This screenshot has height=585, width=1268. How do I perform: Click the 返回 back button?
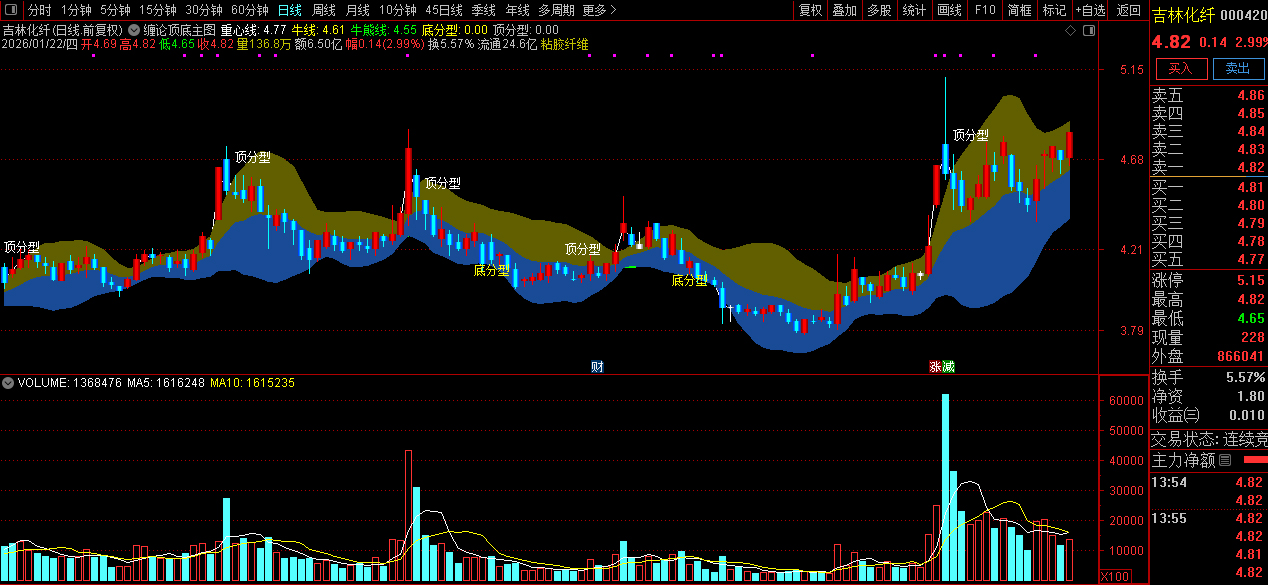(x=1128, y=10)
